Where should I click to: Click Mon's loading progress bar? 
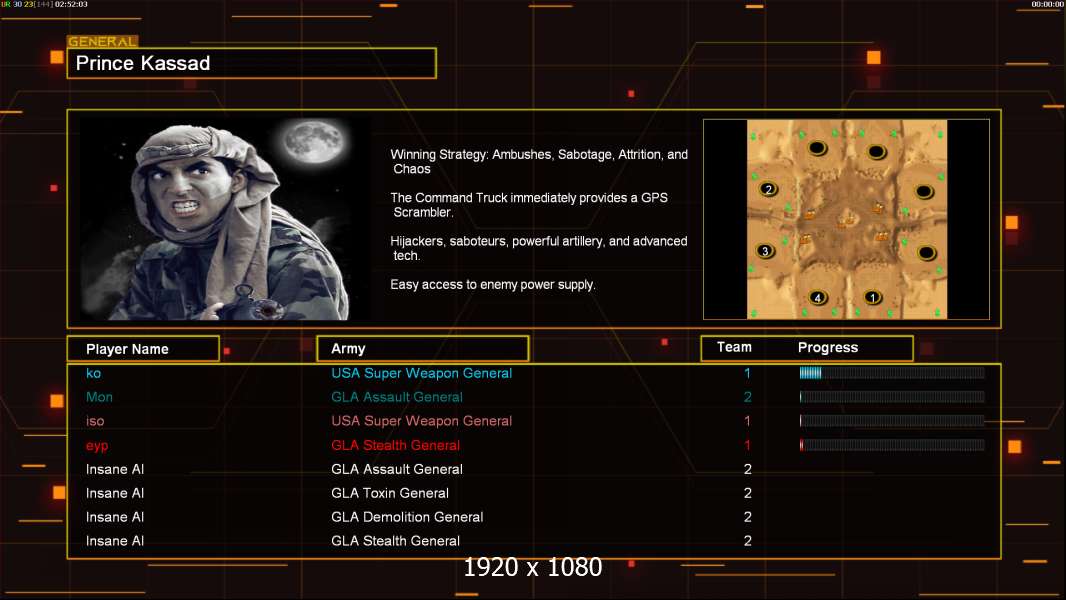pos(892,397)
